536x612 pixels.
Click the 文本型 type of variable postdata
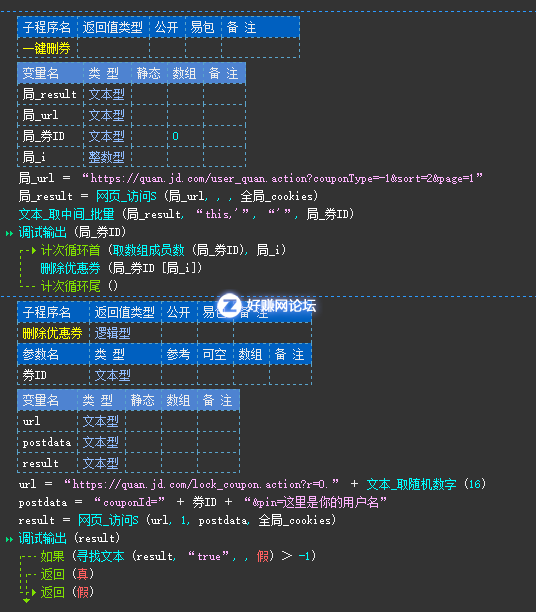point(100,442)
